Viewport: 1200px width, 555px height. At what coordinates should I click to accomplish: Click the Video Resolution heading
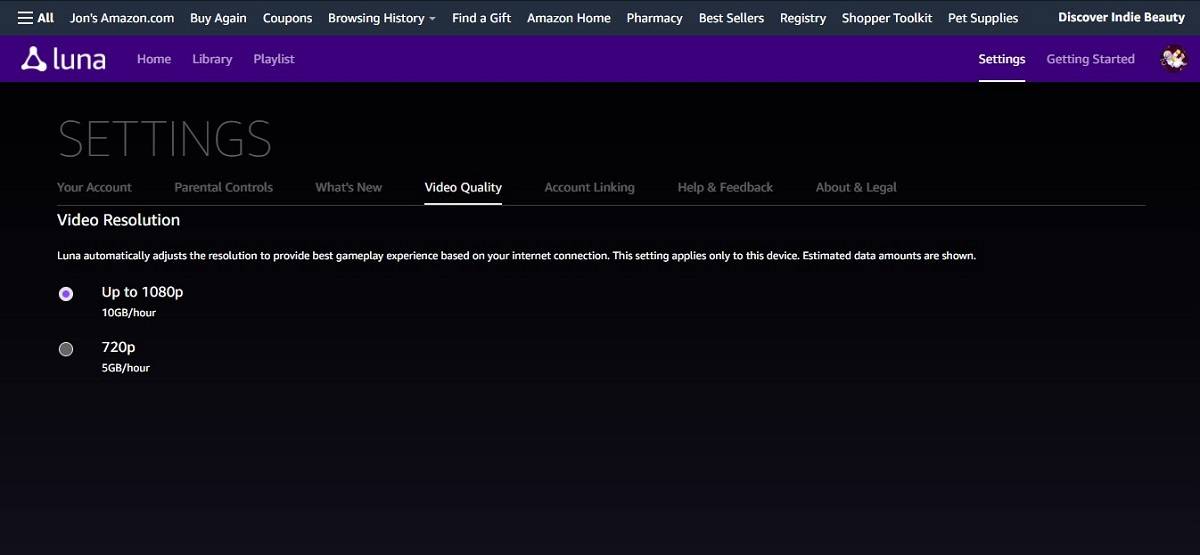tap(118, 220)
